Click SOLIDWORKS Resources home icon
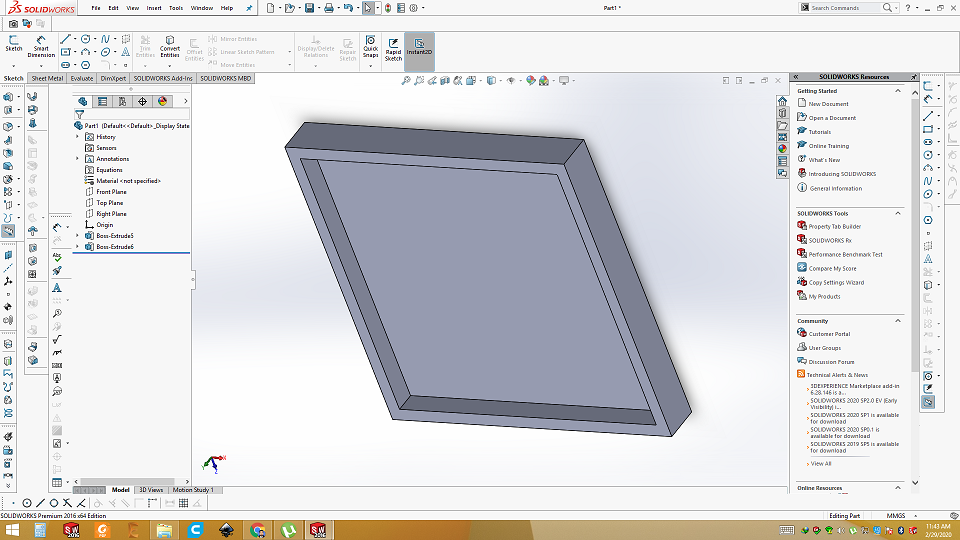Viewport: 960px width, 540px height. tap(782, 101)
